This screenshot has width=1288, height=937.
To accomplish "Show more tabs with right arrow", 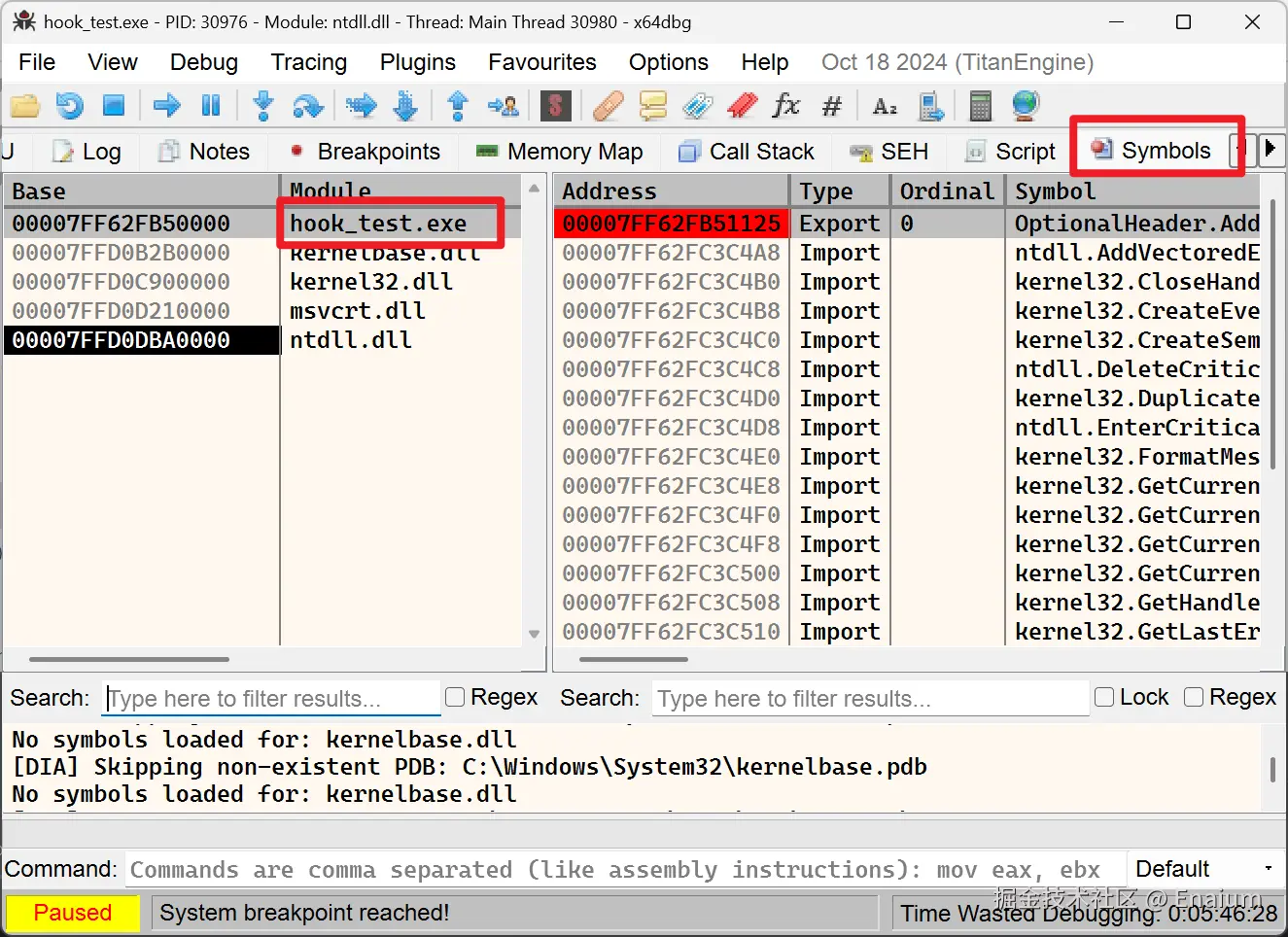I will (x=1271, y=150).
